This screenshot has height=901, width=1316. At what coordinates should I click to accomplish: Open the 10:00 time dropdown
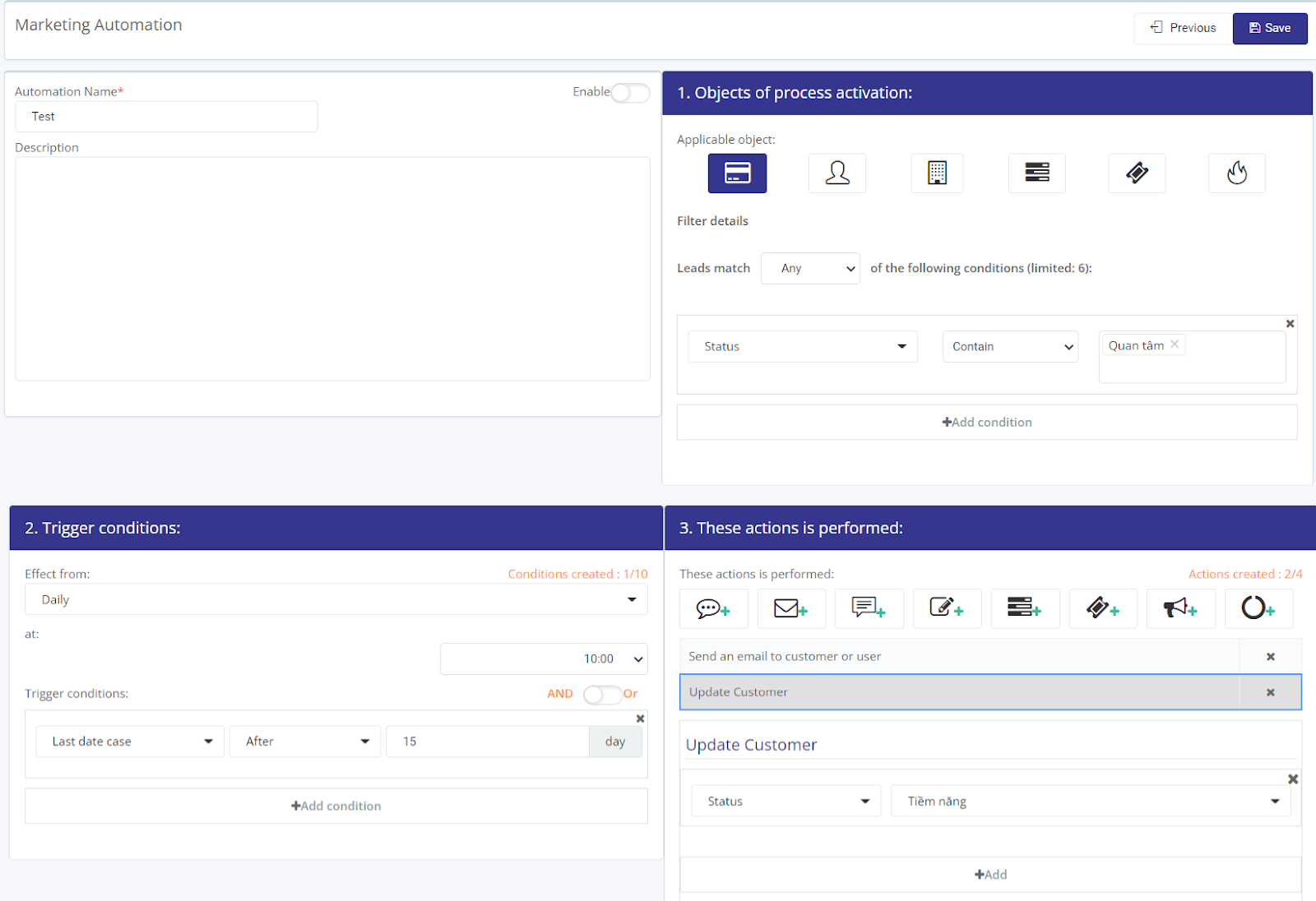544,659
